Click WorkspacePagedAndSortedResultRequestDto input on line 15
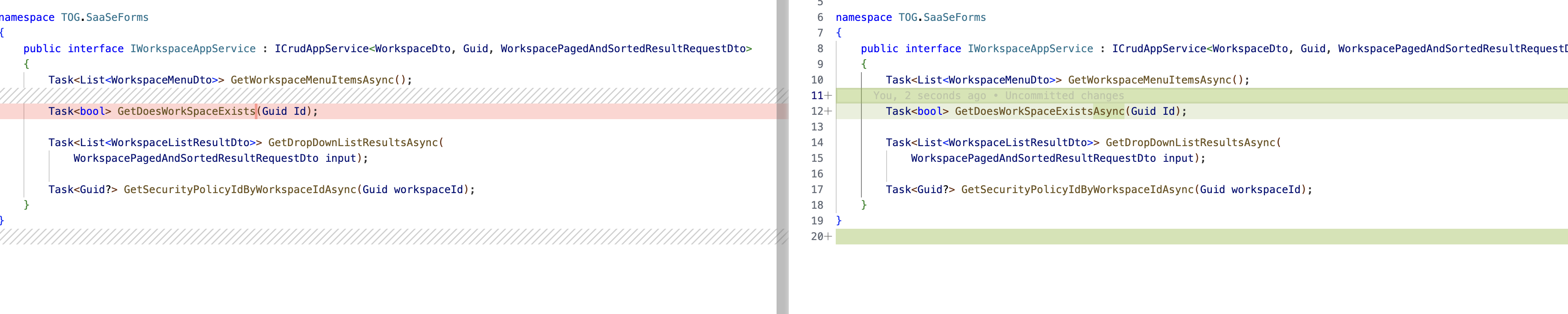This screenshot has width=1568, height=314. (x=1052, y=158)
